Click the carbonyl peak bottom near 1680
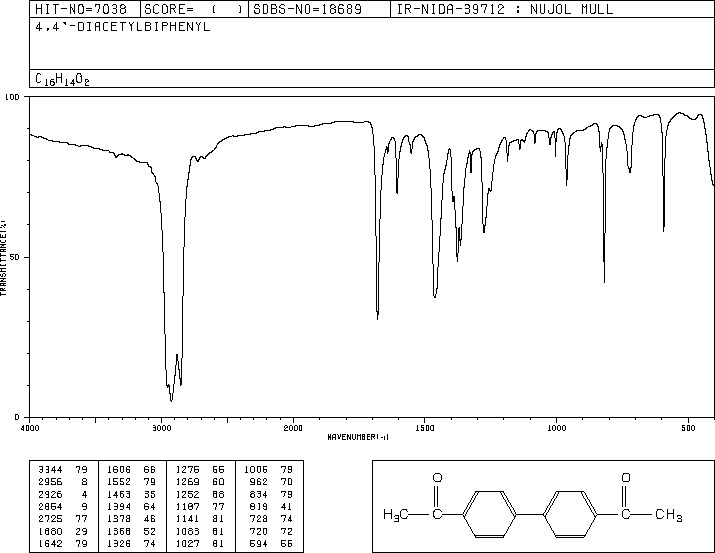Viewport: 715px width, 553px height. [378, 318]
